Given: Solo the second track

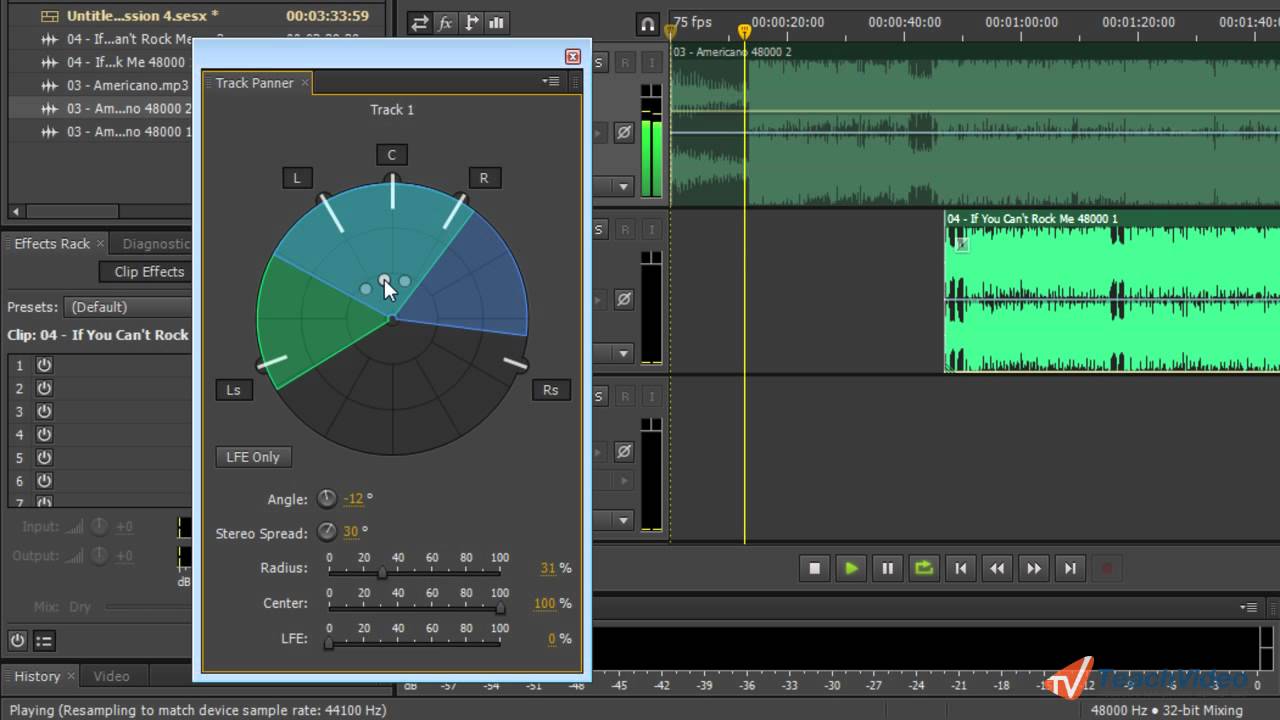Looking at the screenshot, I should pos(599,230).
